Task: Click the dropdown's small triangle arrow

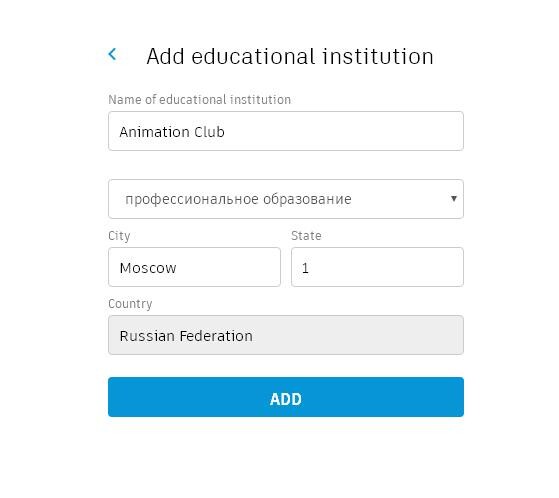Action: [x=454, y=198]
